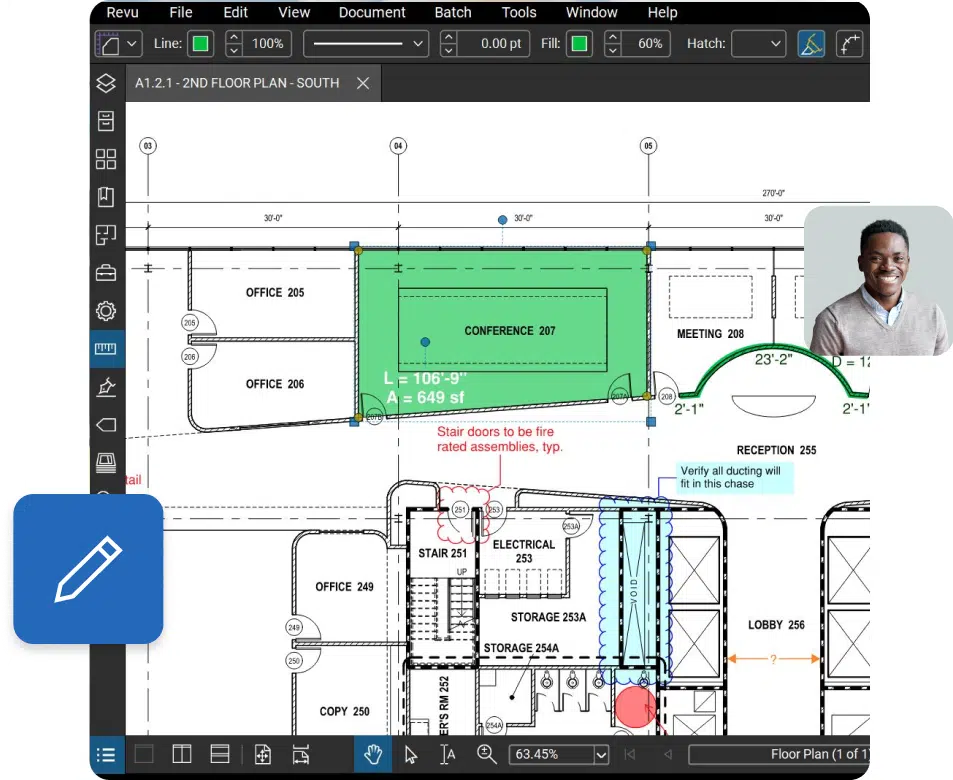Open the Tool Chest briefcase icon
The image size is (953, 780).
point(106,273)
